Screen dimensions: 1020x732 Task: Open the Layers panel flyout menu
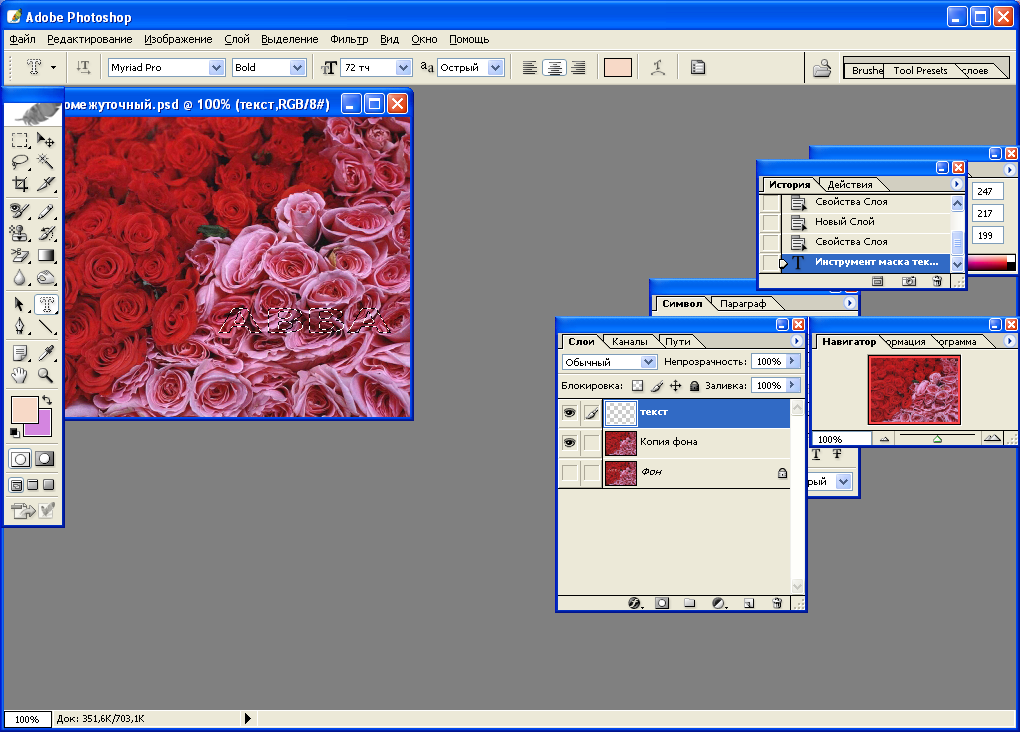(796, 341)
